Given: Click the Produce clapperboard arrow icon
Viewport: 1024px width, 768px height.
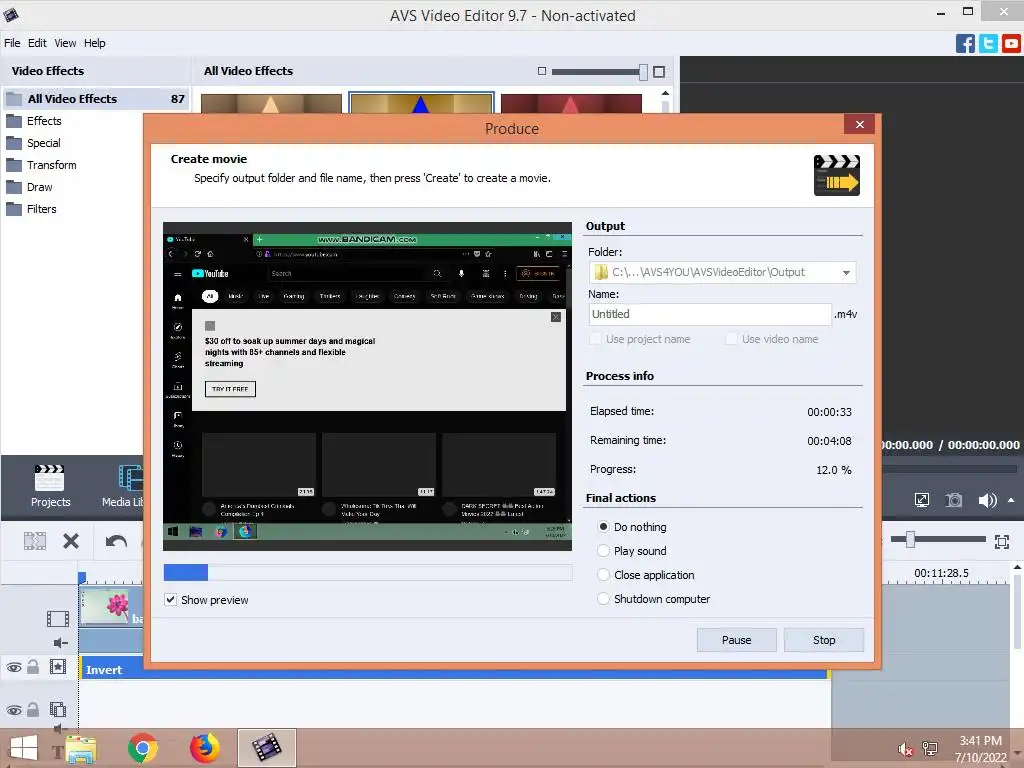Looking at the screenshot, I should 837,175.
